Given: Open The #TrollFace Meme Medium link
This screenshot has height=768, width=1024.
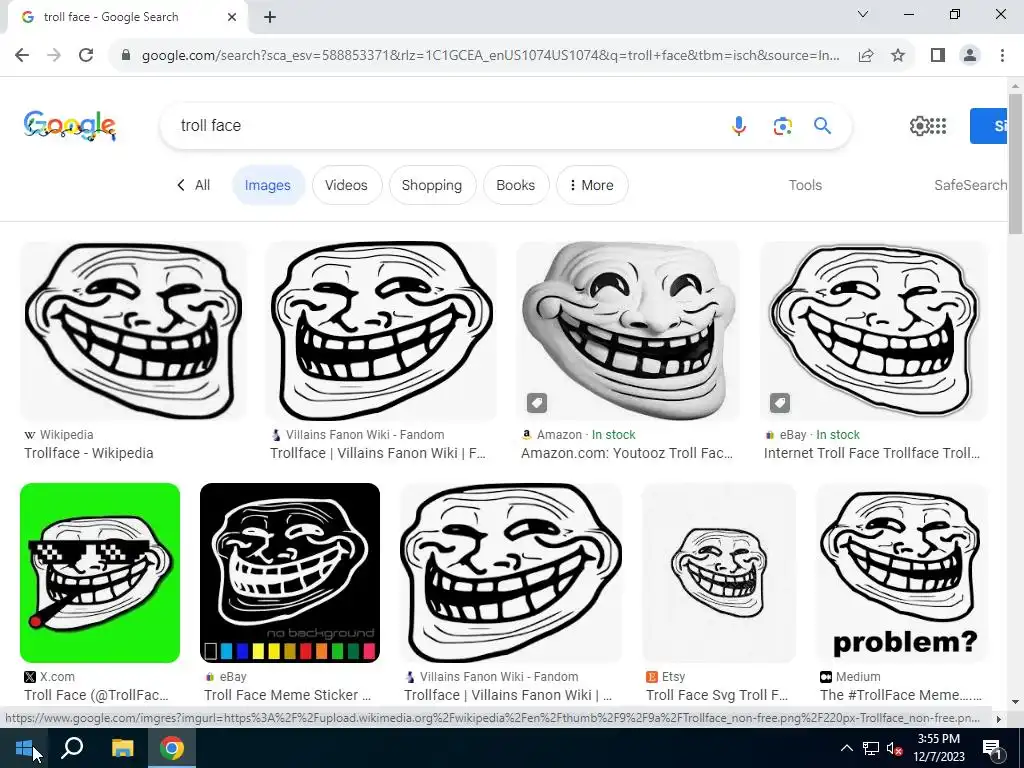Looking at the screenshot, I should (901, 695).
